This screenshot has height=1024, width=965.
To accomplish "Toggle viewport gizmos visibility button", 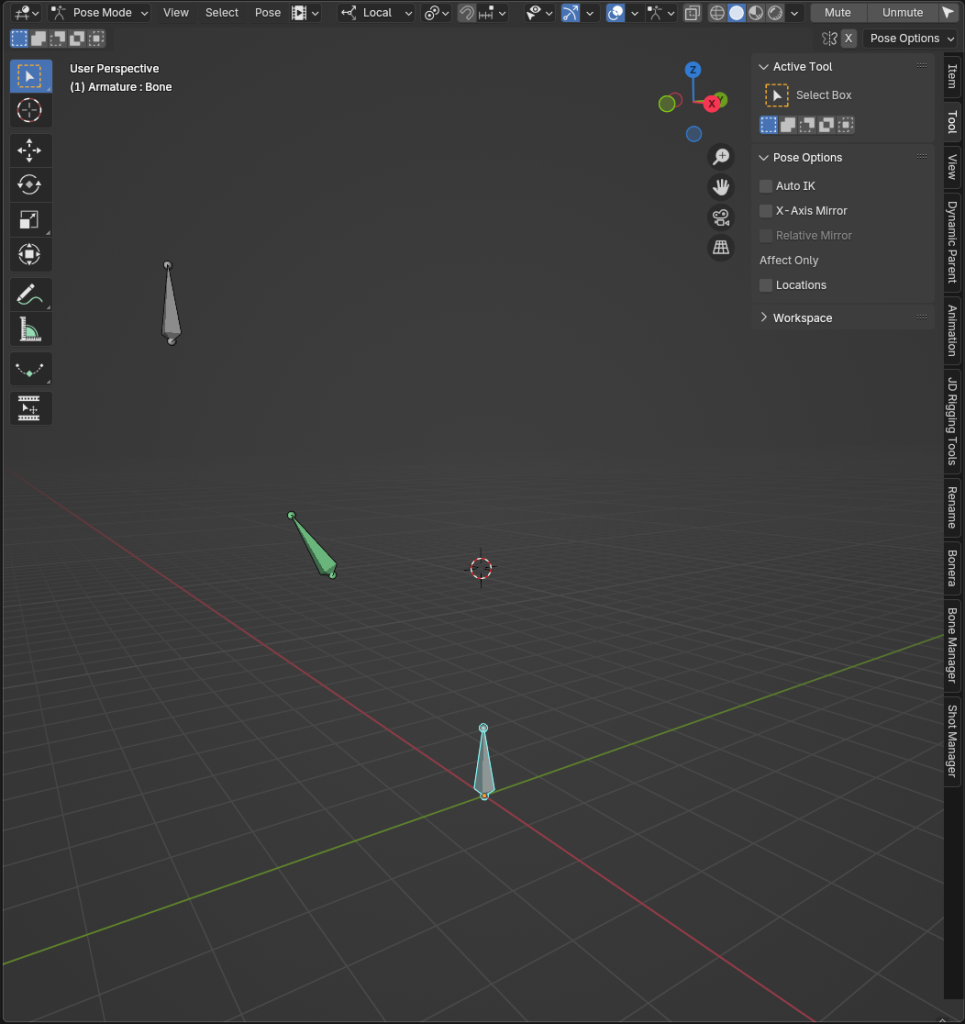I will coord(570,12).
